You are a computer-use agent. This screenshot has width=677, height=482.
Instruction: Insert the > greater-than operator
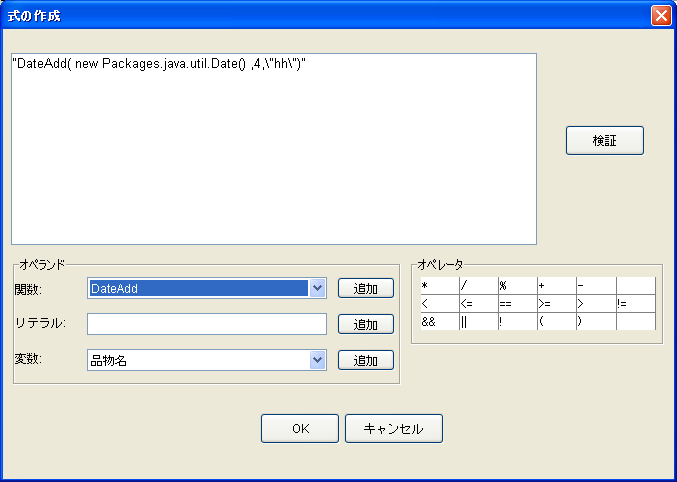596,304
